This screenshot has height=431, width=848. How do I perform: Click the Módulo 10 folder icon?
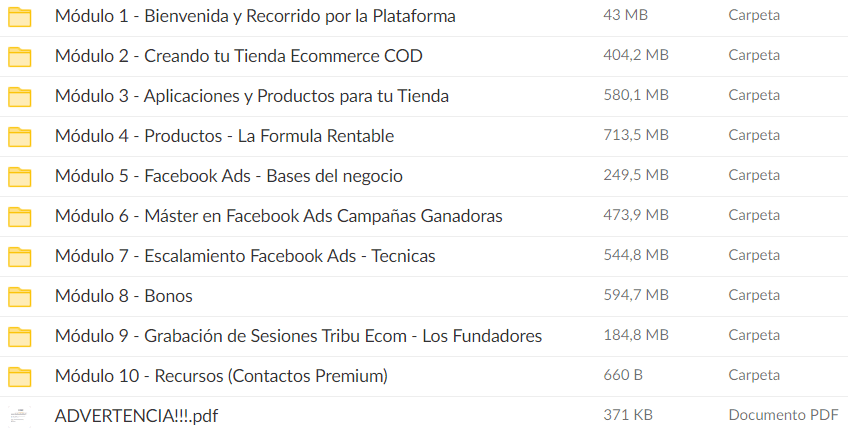pos(20,376)
